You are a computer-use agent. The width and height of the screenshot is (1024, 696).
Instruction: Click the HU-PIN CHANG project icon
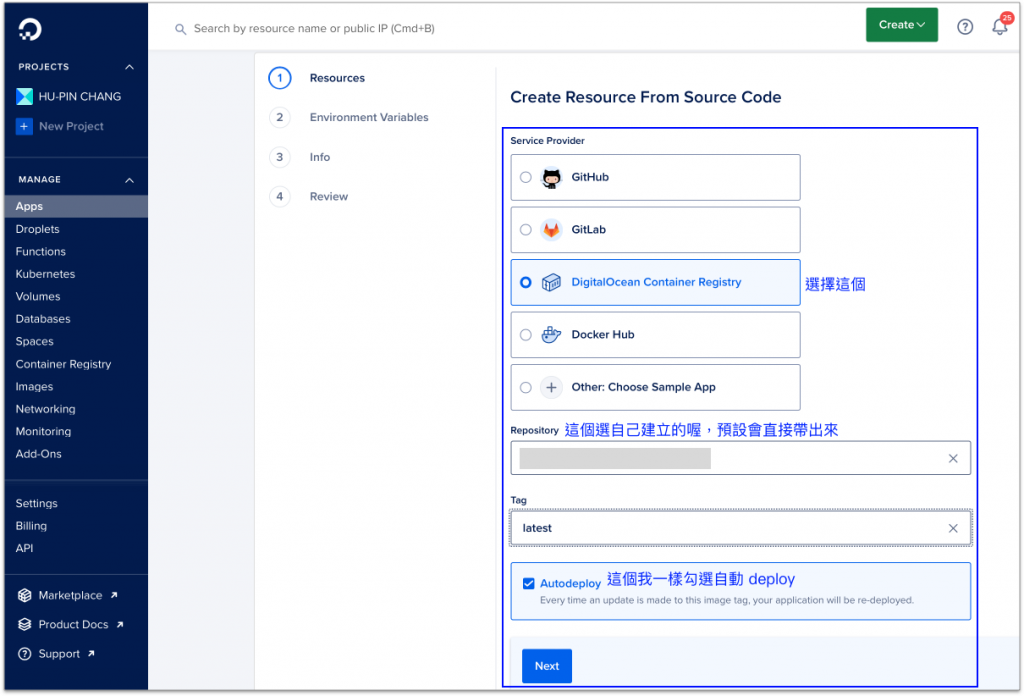24,97
